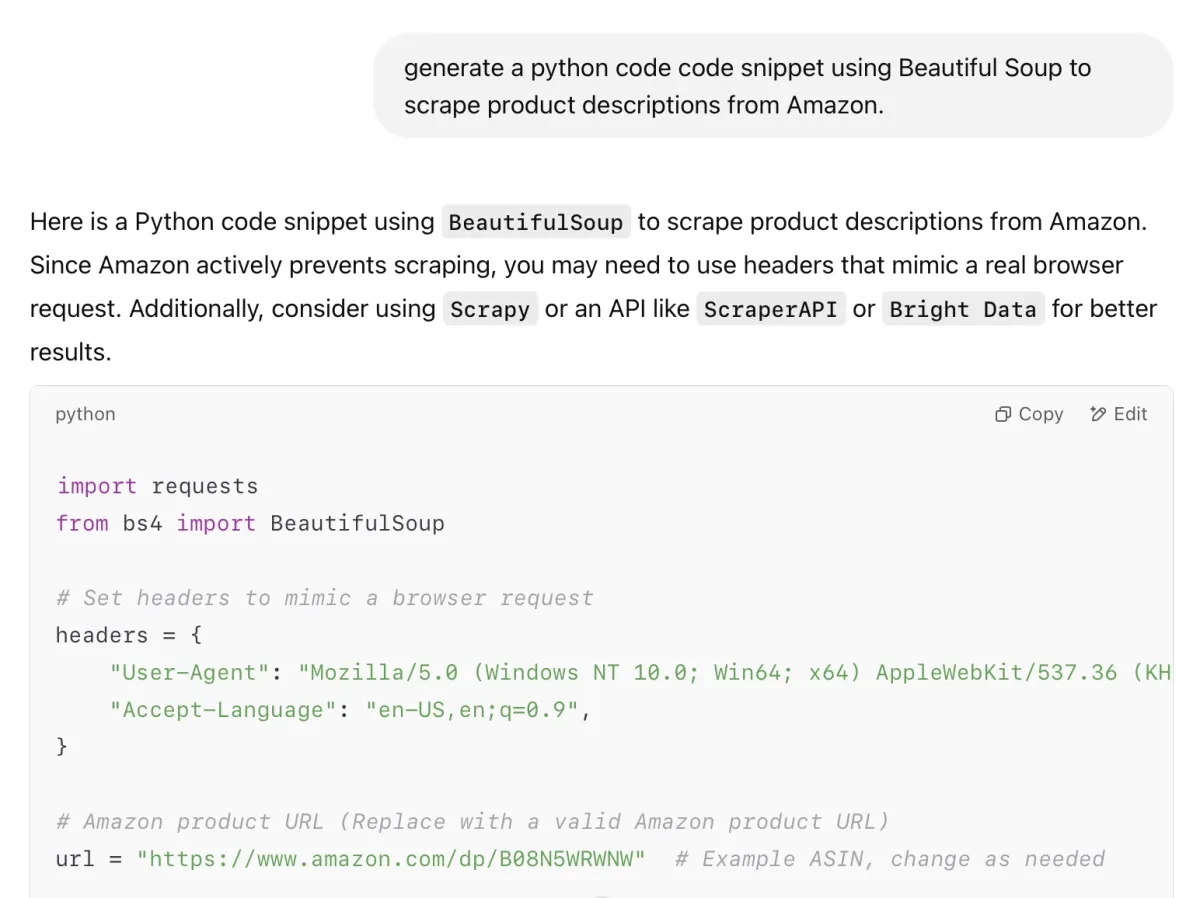Click the Bright Data inline code tag
This screenshot has height=898, width=1200.
963,309
